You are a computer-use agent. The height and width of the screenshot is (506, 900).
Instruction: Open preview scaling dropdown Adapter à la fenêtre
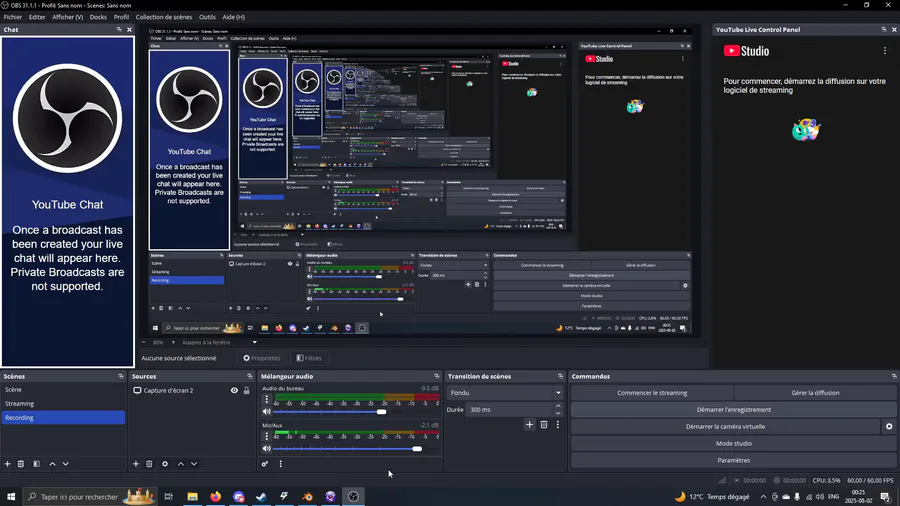[219, 342]
